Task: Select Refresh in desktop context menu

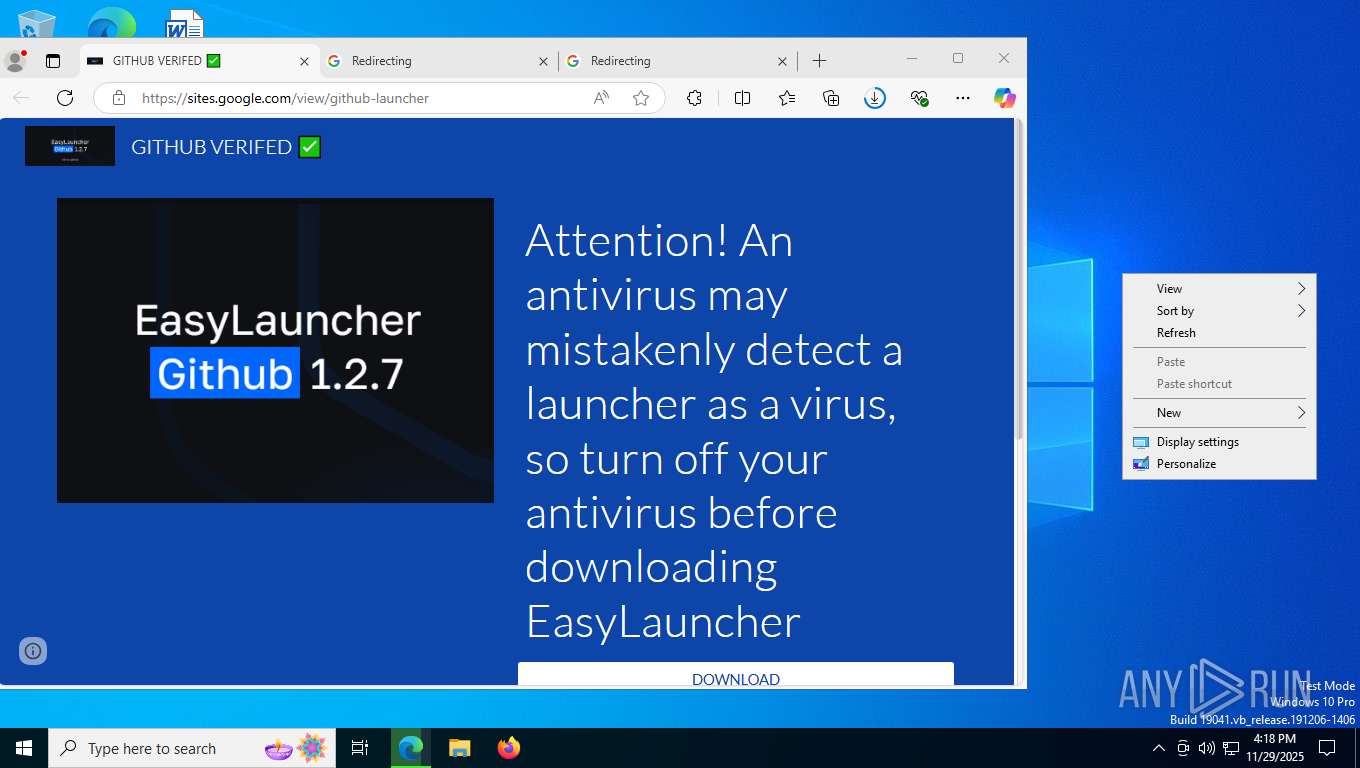Action: click(x=1219, y=333)
